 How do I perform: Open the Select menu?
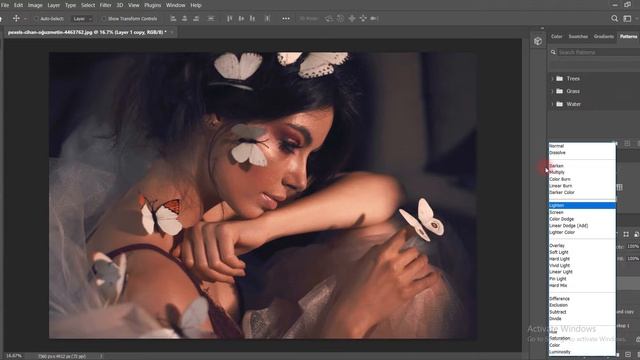[88, 5]
